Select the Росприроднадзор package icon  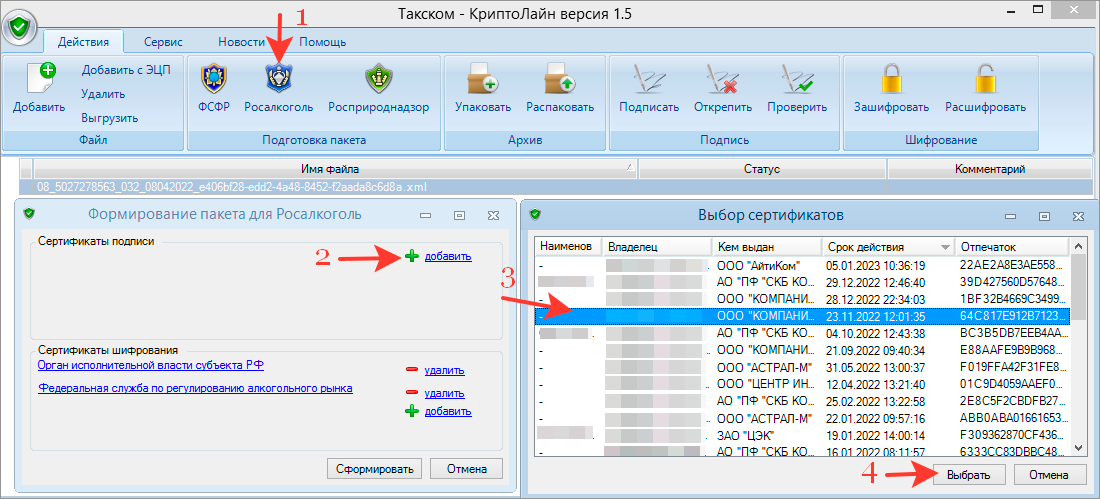pos(379,78)
